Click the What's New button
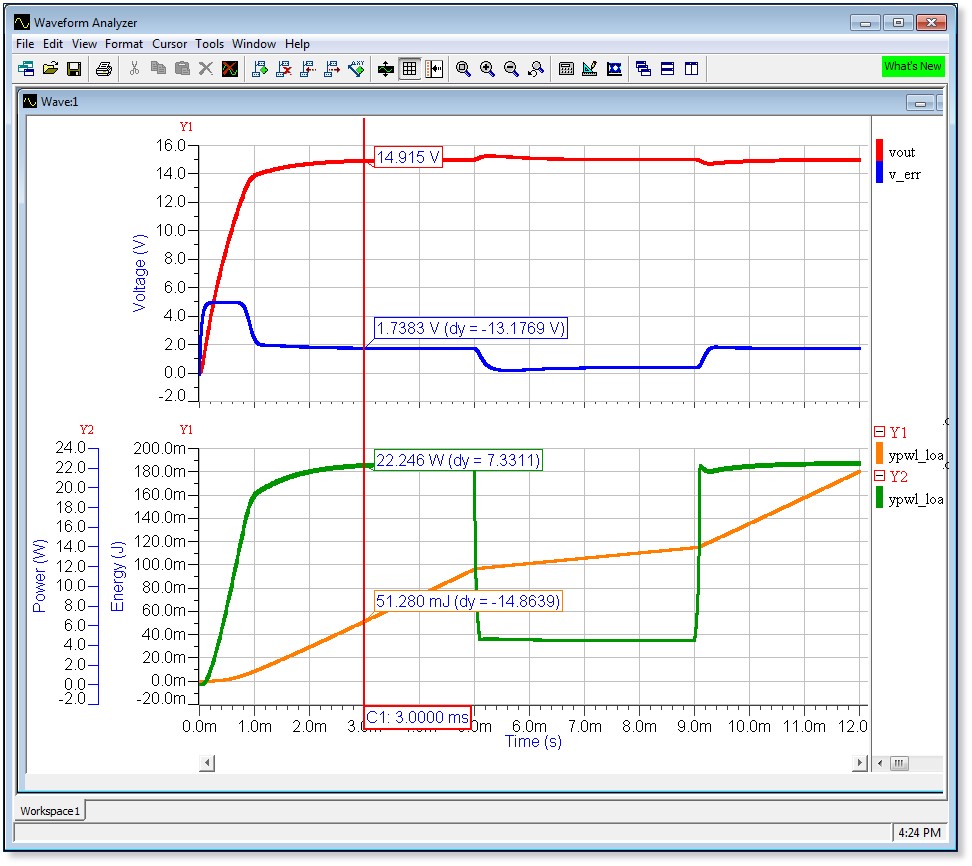Screen dimensions: 972x866 point(913,66)
